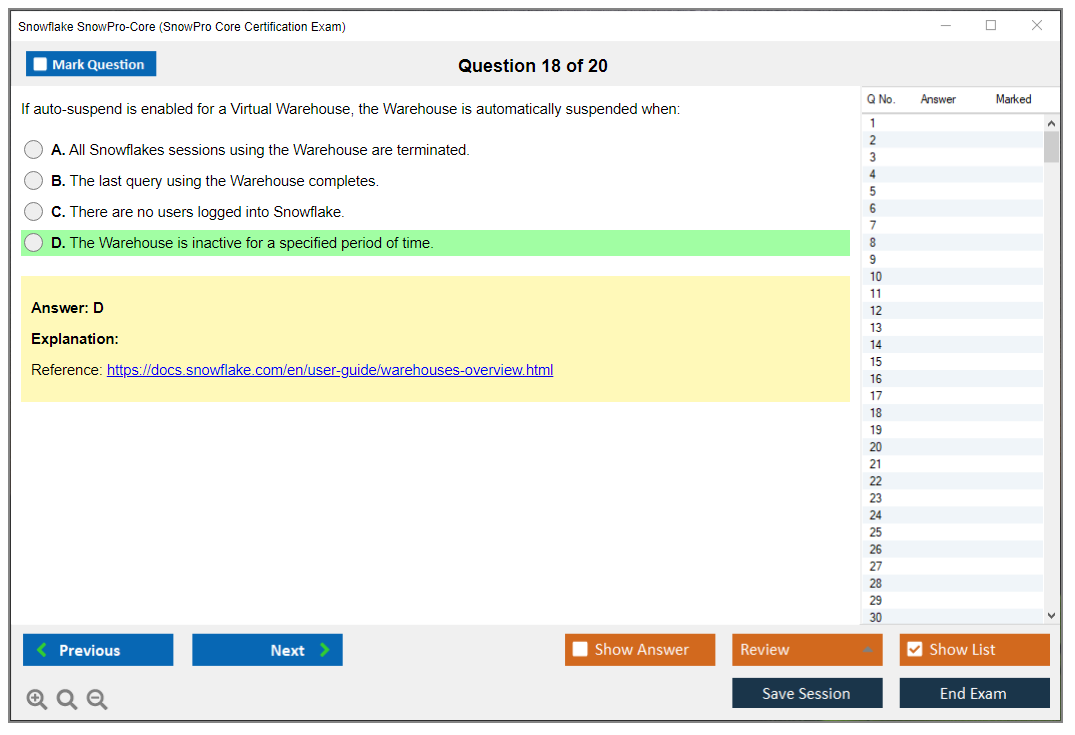Maximize the exam window
Image resolution: width=1075 pixels, height=735 pixels.
point(991,26)
